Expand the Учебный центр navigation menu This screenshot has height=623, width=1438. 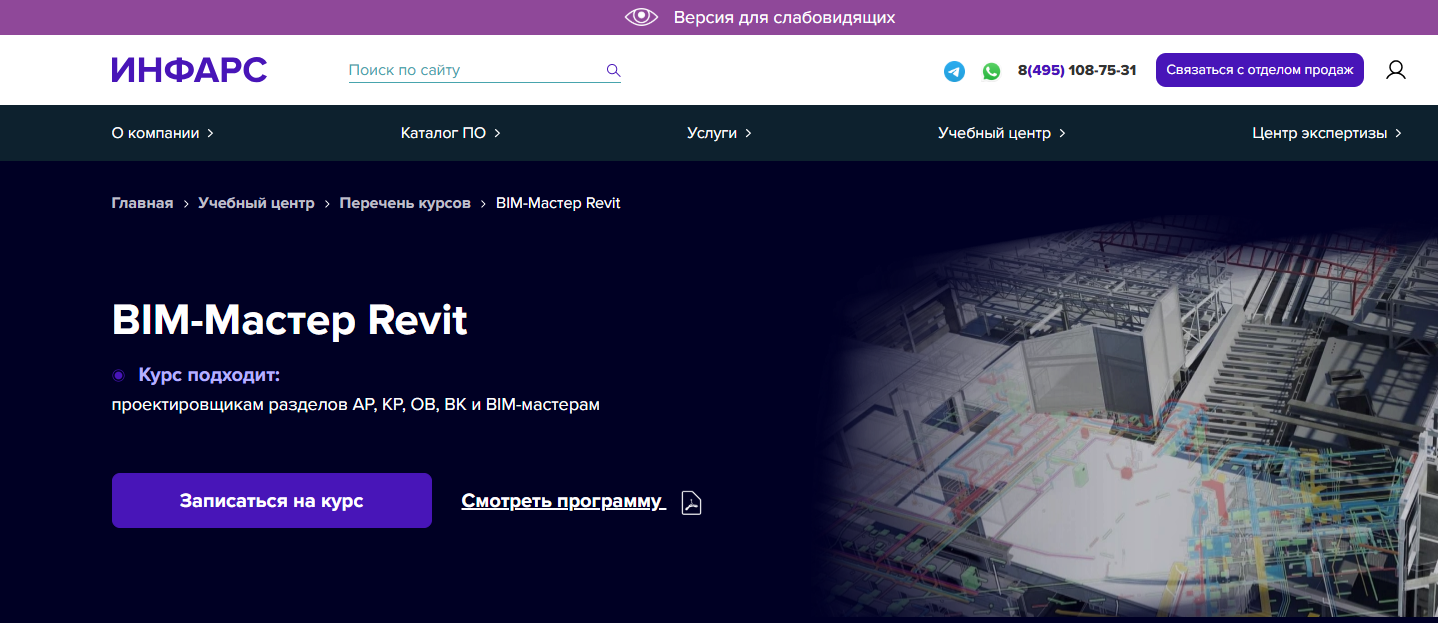click(1001, 133)
